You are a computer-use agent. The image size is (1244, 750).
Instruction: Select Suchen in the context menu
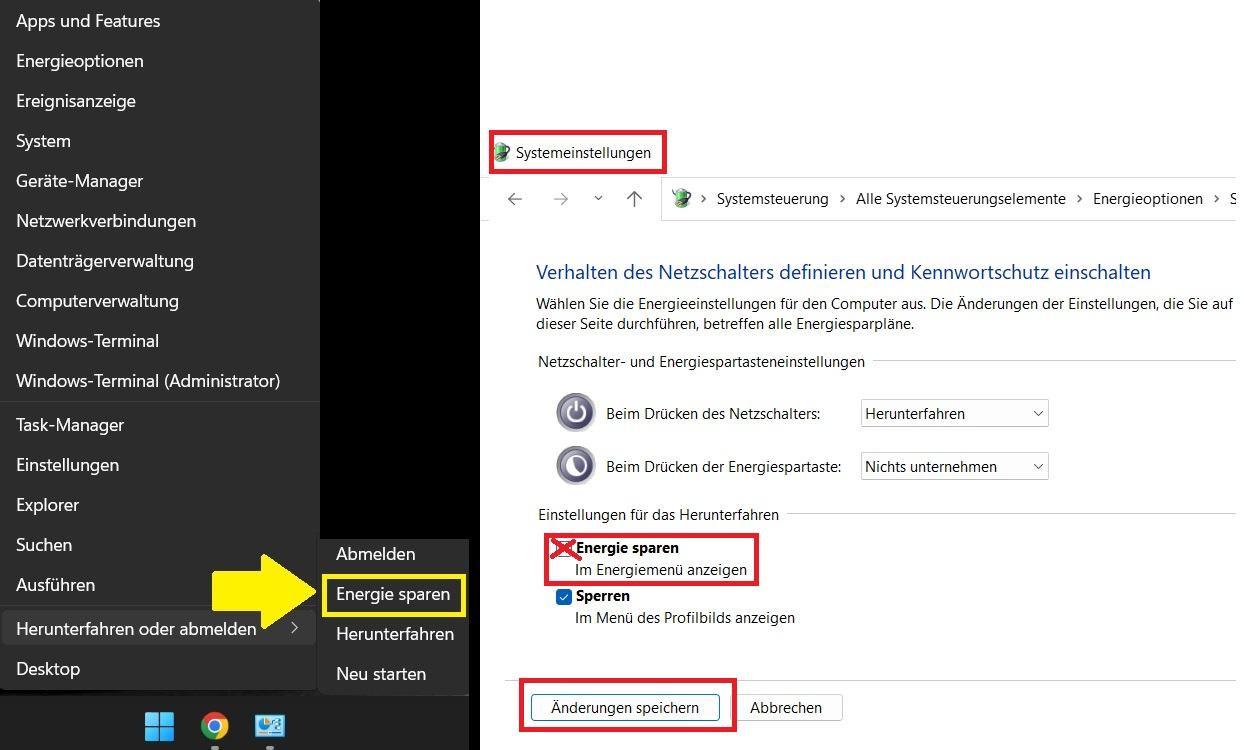pos(160,545)
